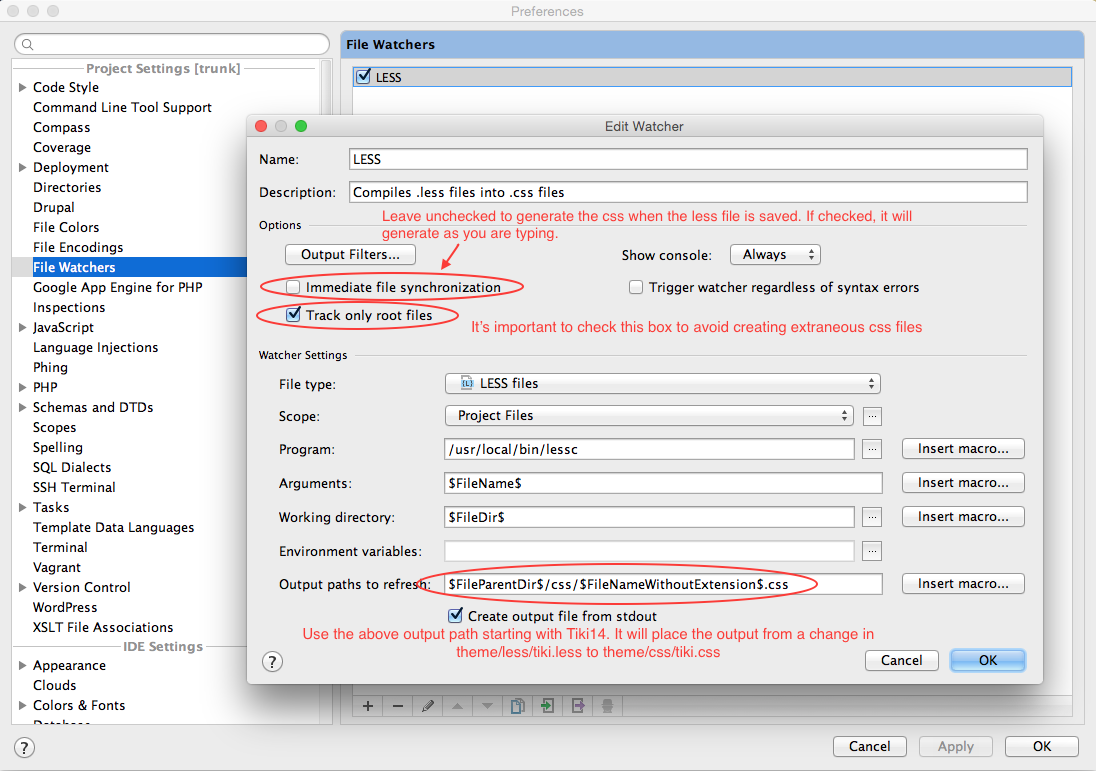Viewport: 1096px width, 771px height.
Task: Click the empty Environment variables field
Action: pos(649,552)
